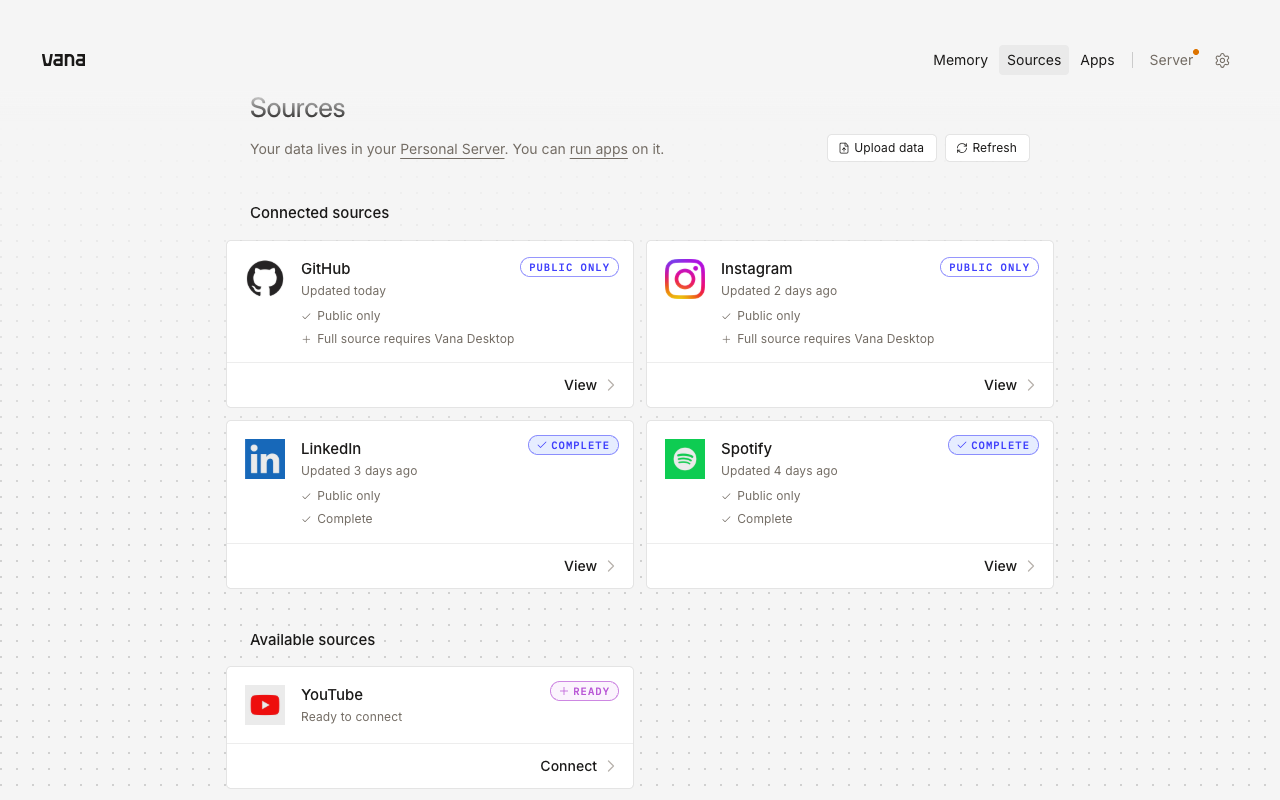Open the Instagram source View row
This screenshot has width=1280, height=800.
pyautogui.click(x=850, y=385)
